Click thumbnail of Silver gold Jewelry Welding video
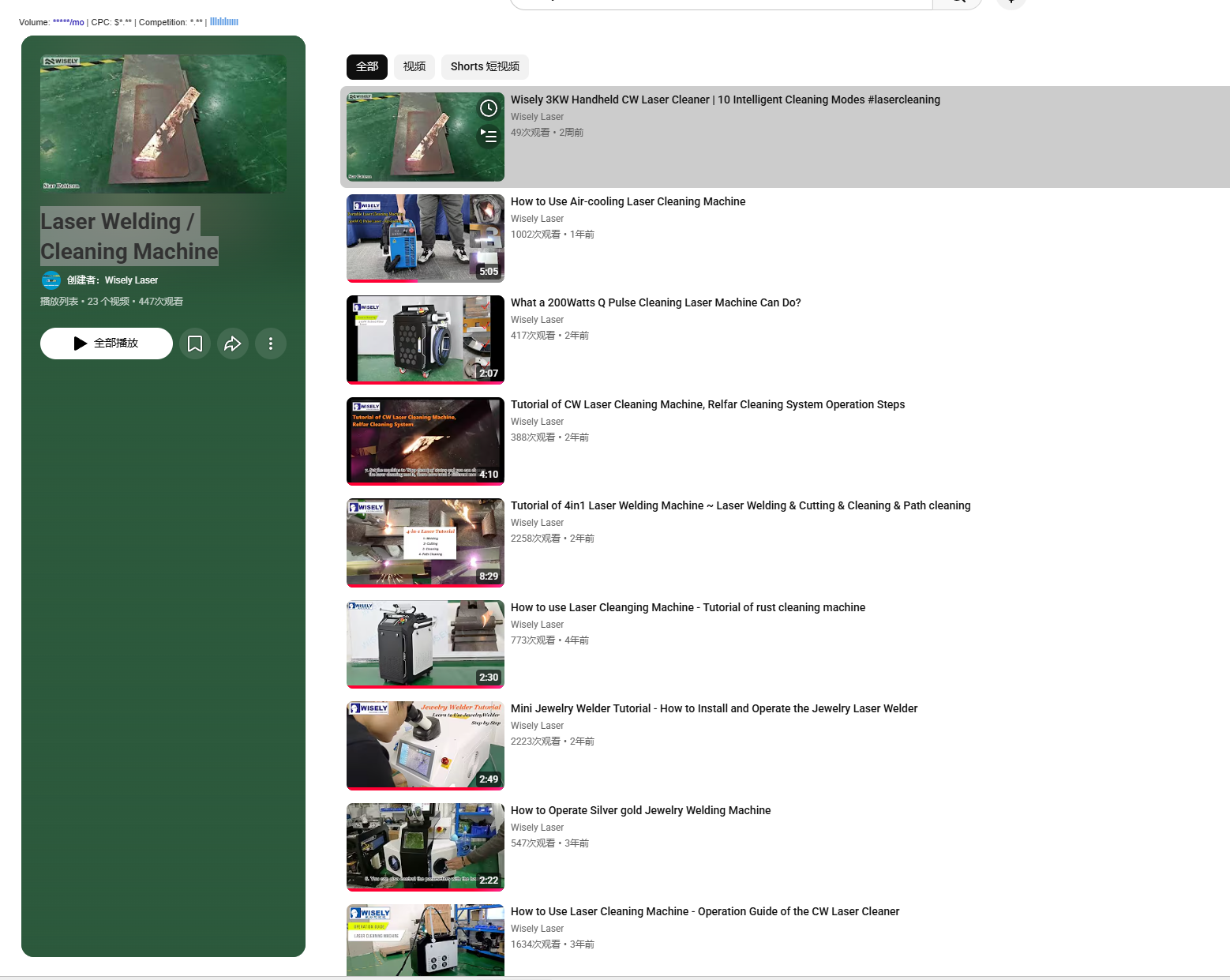This screenshot has height=980, width=1230. [426, 847]
